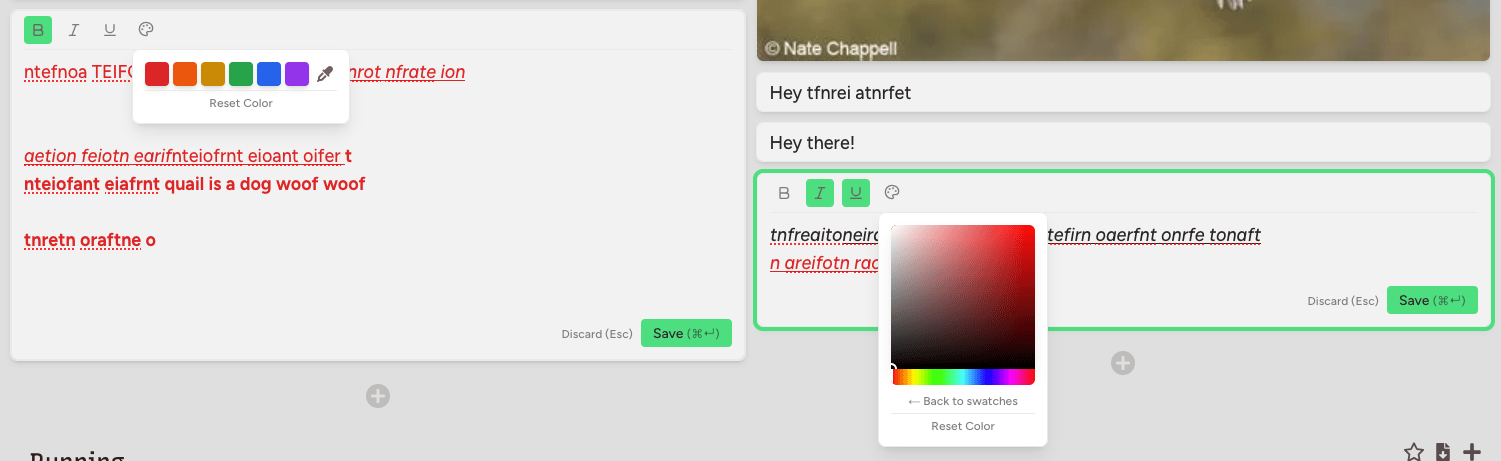The image size is (1501, 461).
Task: Open the color palette in the left editor
Action: 146,30
